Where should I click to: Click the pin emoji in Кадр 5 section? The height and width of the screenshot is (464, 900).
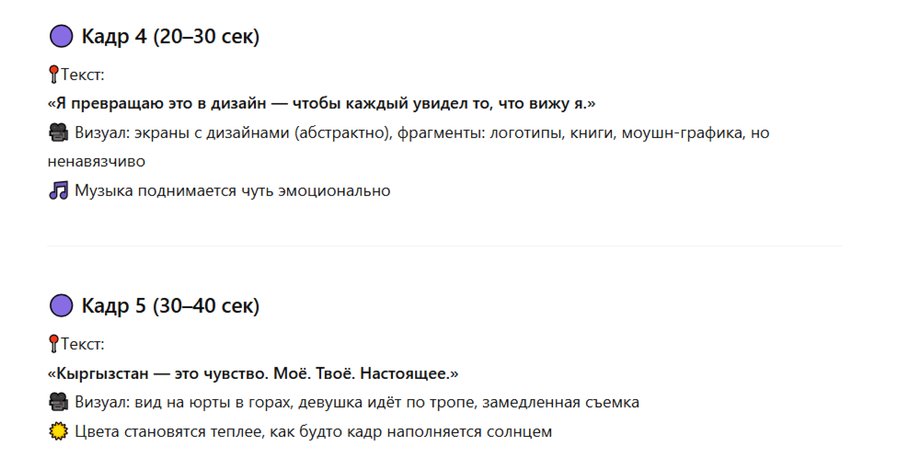(53, 344)
